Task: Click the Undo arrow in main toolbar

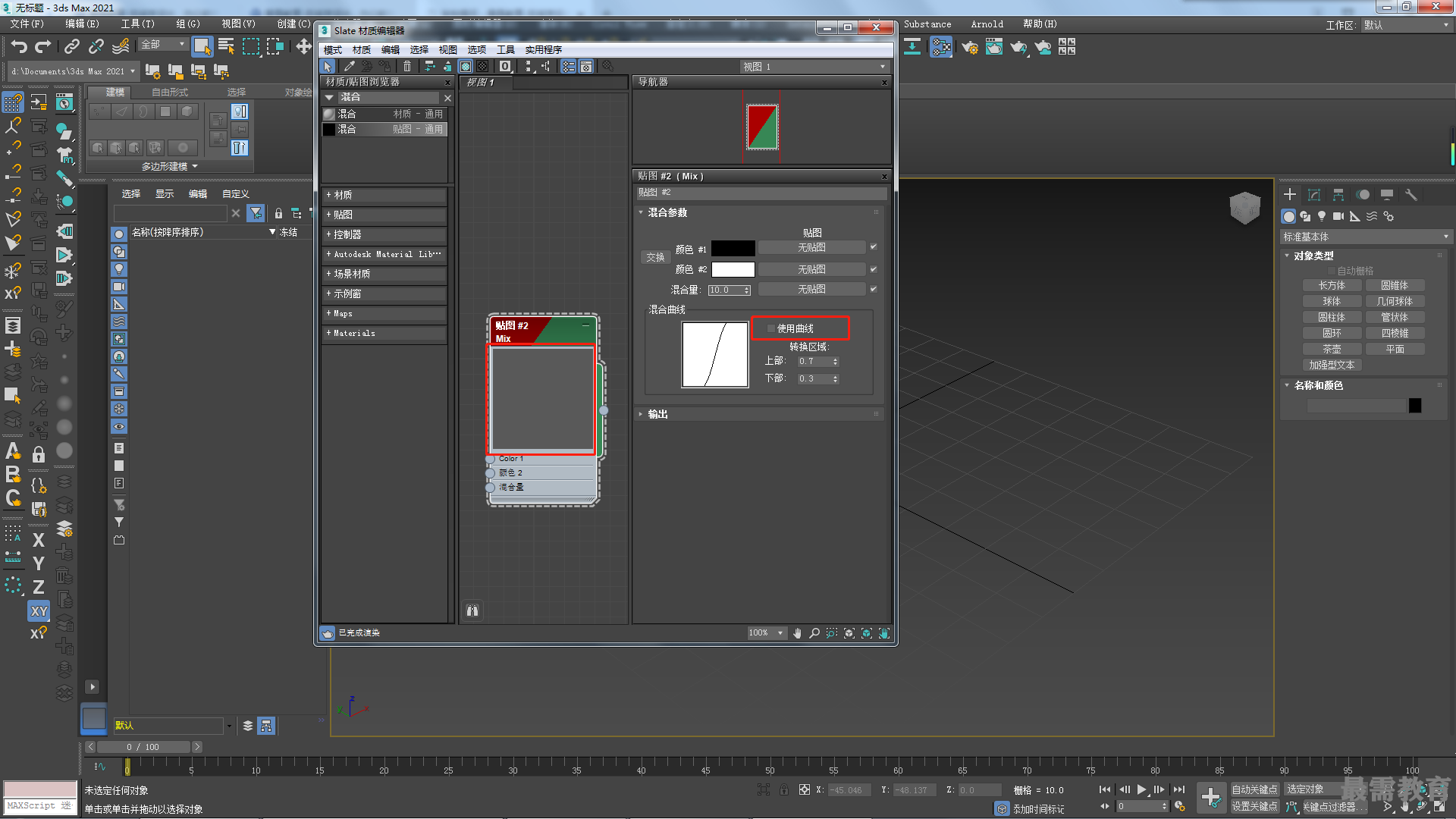Action: click(x=19, y=47)
